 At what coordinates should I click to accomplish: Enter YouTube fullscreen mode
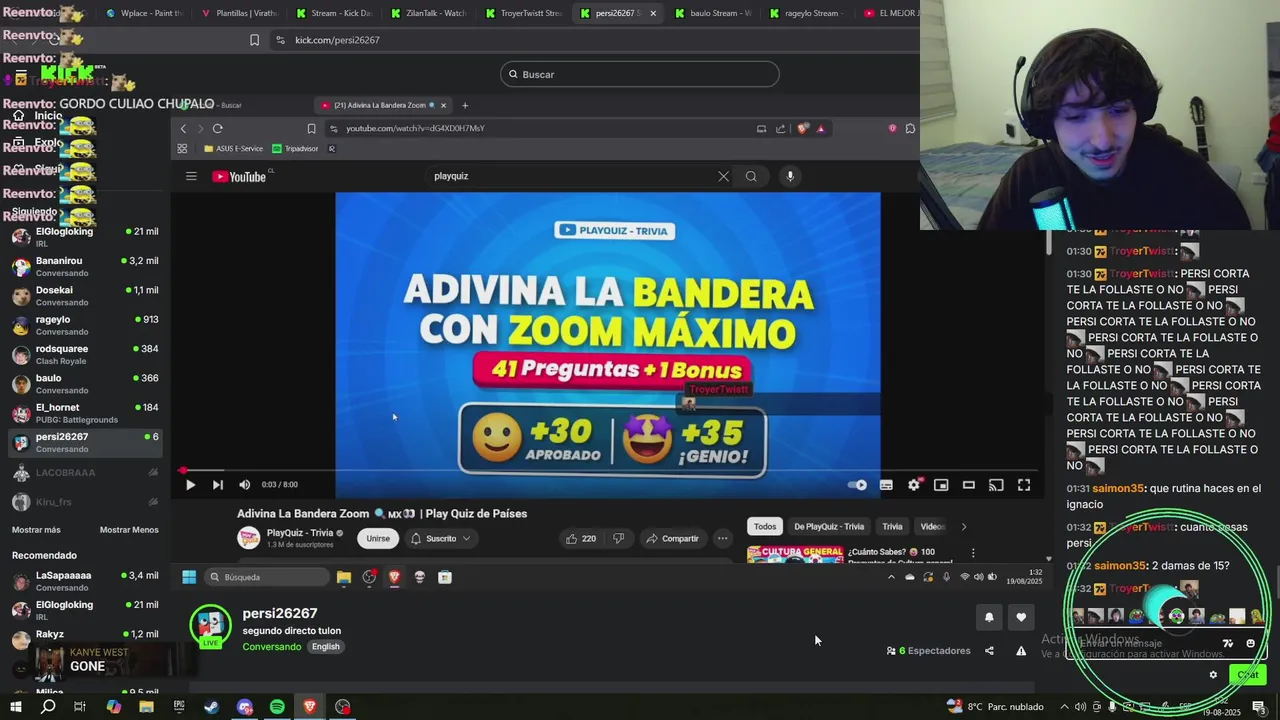(1024, 485)
